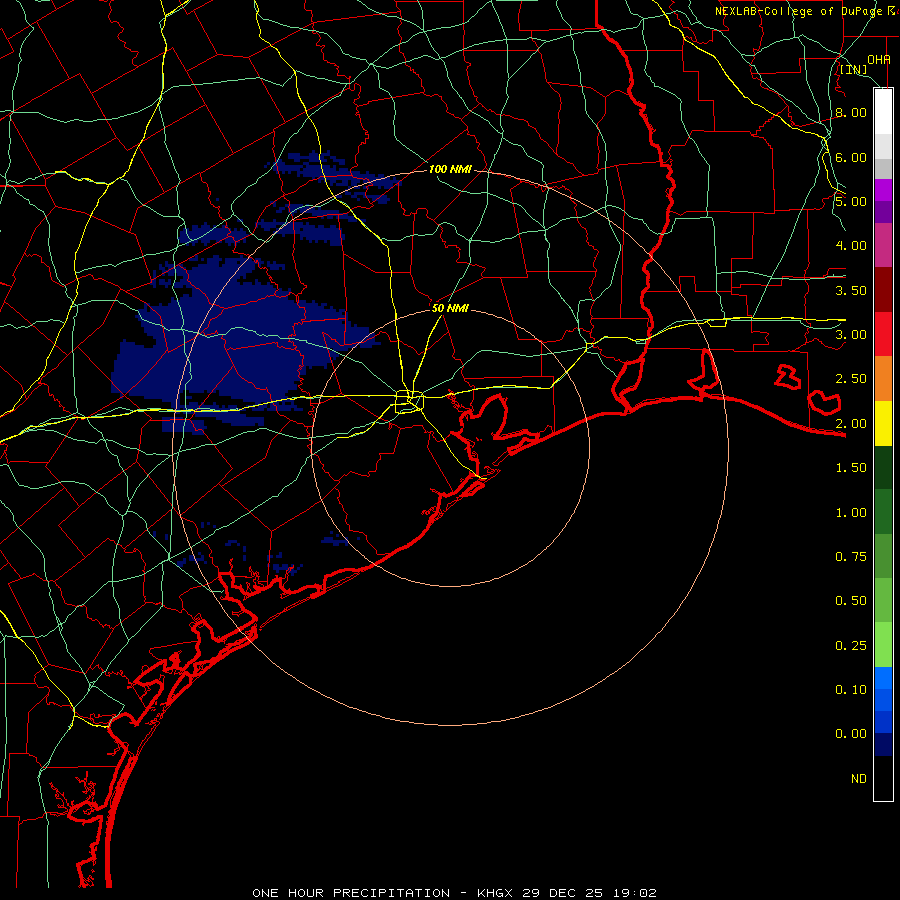The width and height of the screenshot is (900, 900).
Task: Pick the bright magenta legend swatch
Action: [x=883, y=190]
